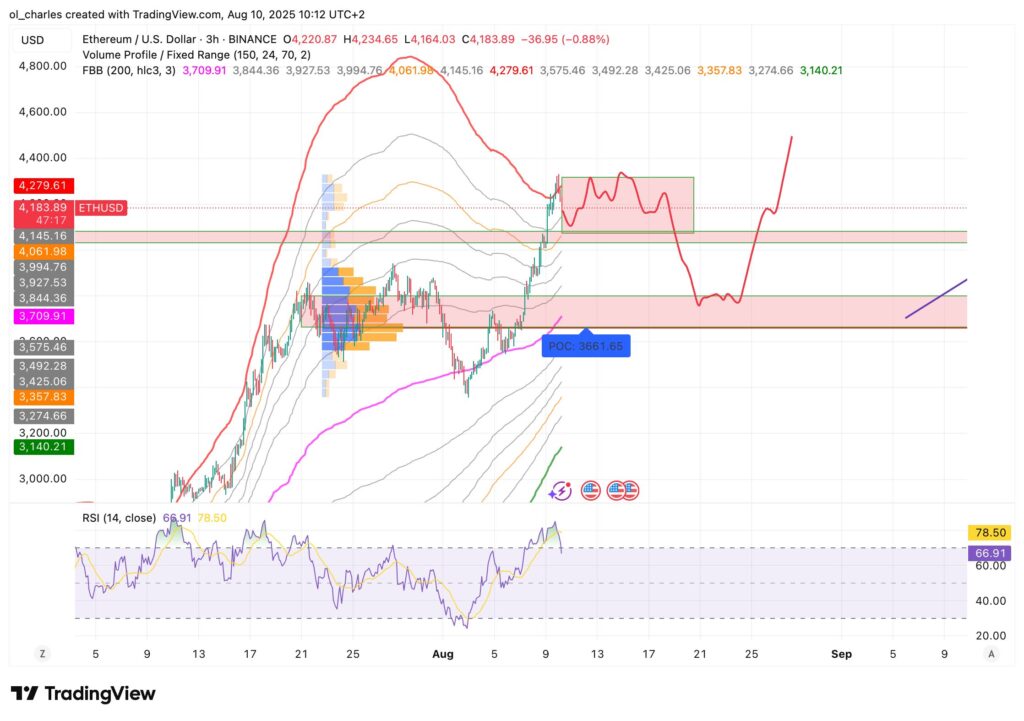
Task: Select the purple trend line on the right
Action: pos(936,298)
